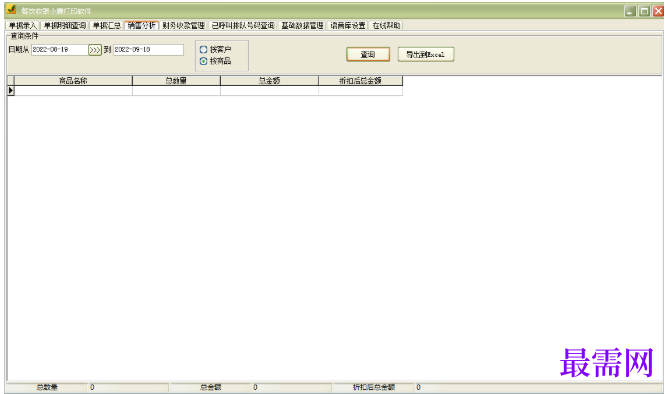Switch to the 基础数据管理 tab
Viewport: 672px width, 394px height.
[302, 26]
